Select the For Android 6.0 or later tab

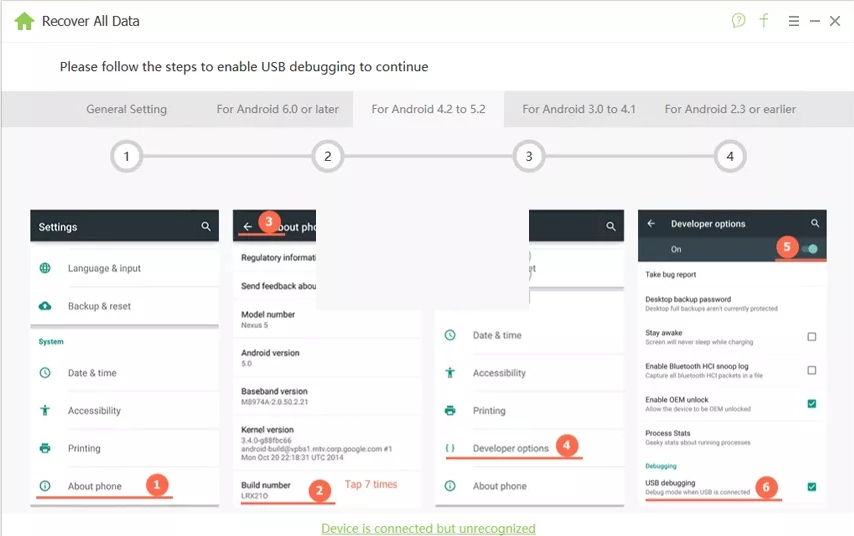pos(278,109)
